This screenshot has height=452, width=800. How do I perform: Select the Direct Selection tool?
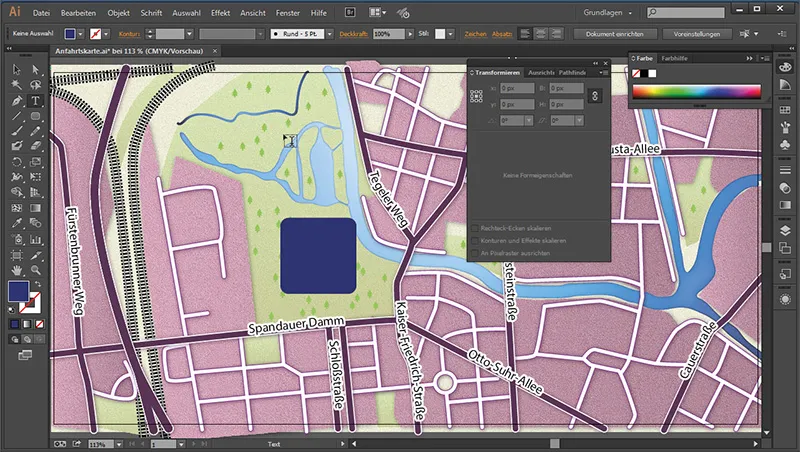[x=35, y=69]
